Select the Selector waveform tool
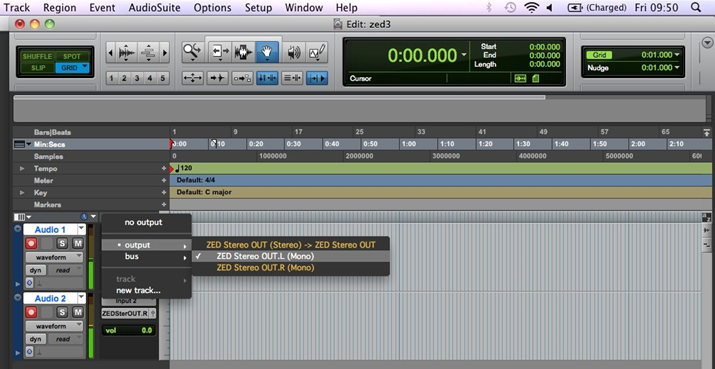The image size is (715, 369). 243,52
